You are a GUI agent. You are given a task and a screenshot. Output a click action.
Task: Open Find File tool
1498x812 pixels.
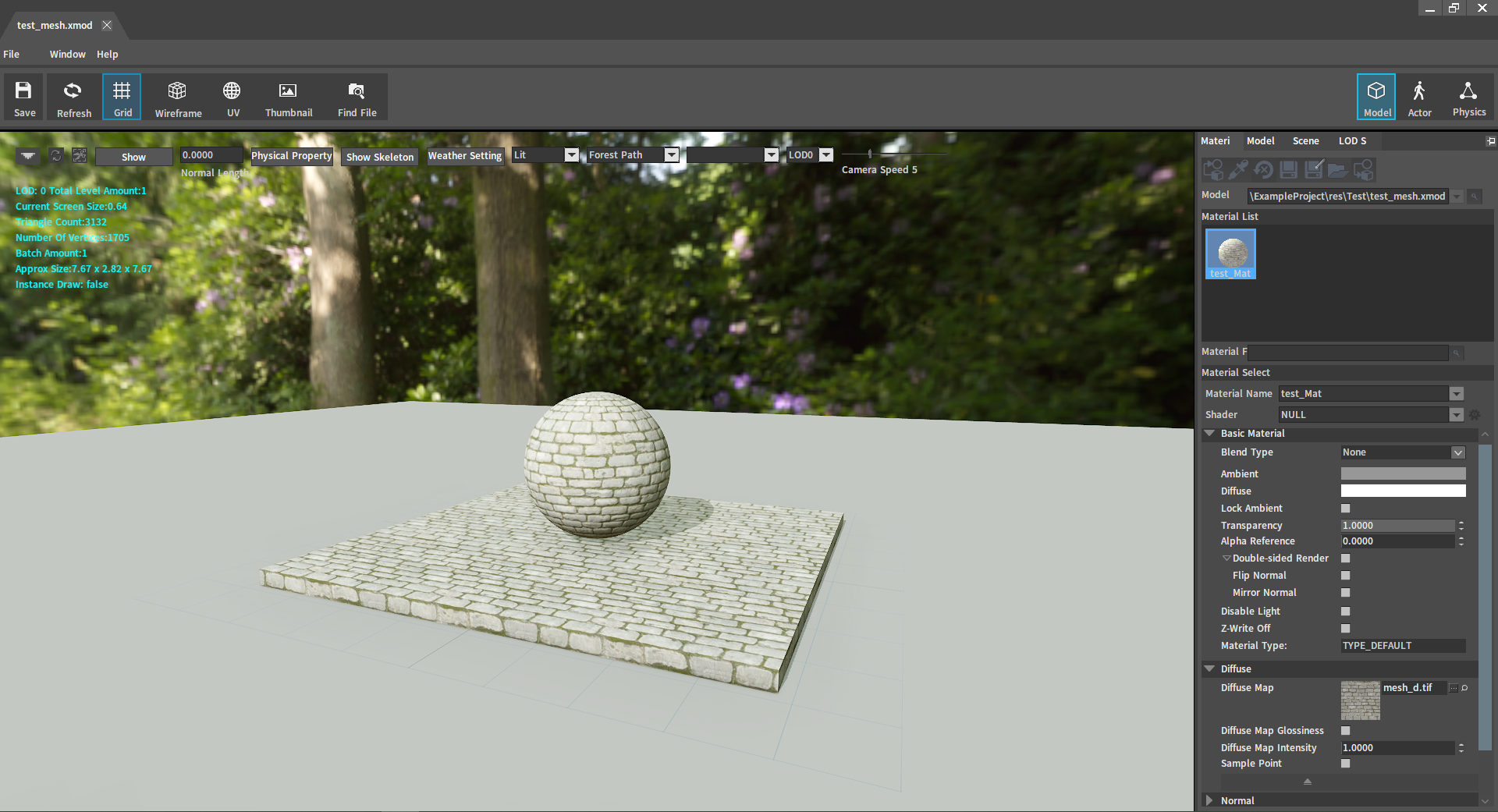pyautogui.click(x=357, y=98)
